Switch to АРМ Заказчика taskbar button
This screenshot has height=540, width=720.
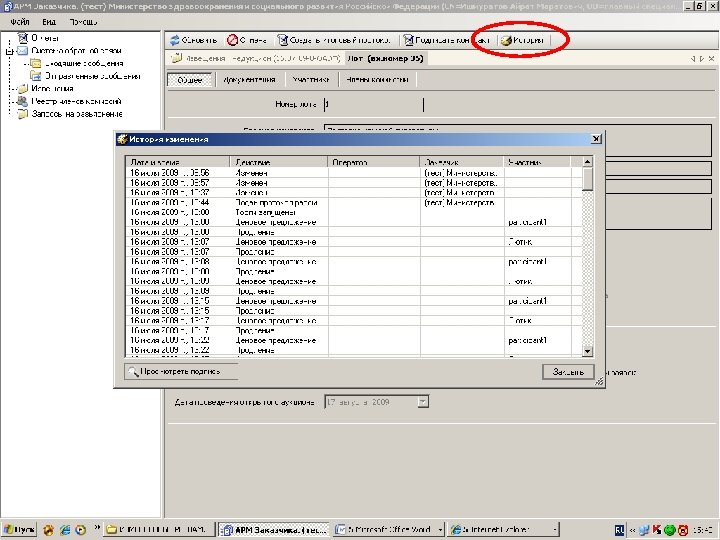[274, 530]
